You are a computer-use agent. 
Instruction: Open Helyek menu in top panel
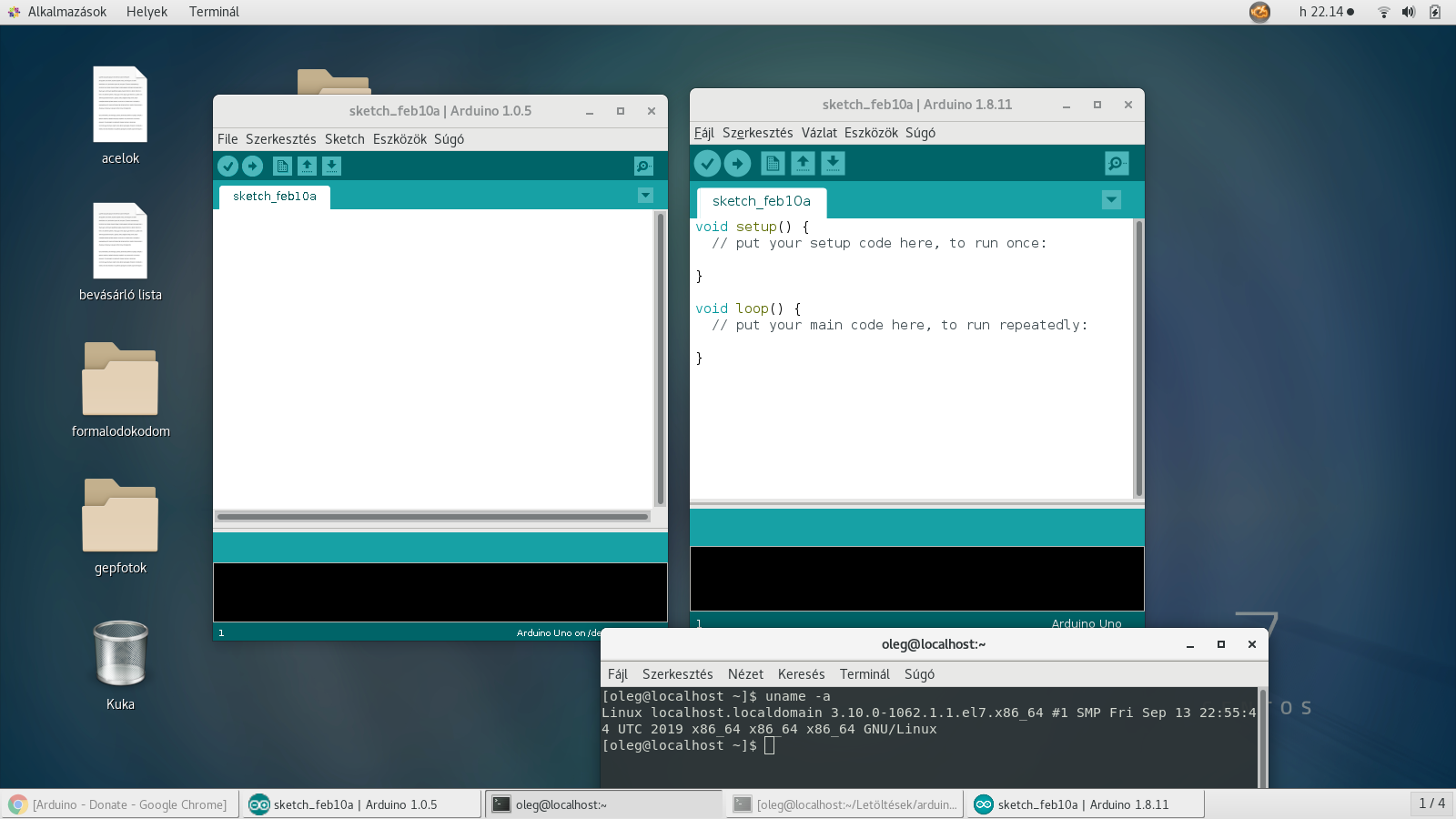[x=147, y=12]
